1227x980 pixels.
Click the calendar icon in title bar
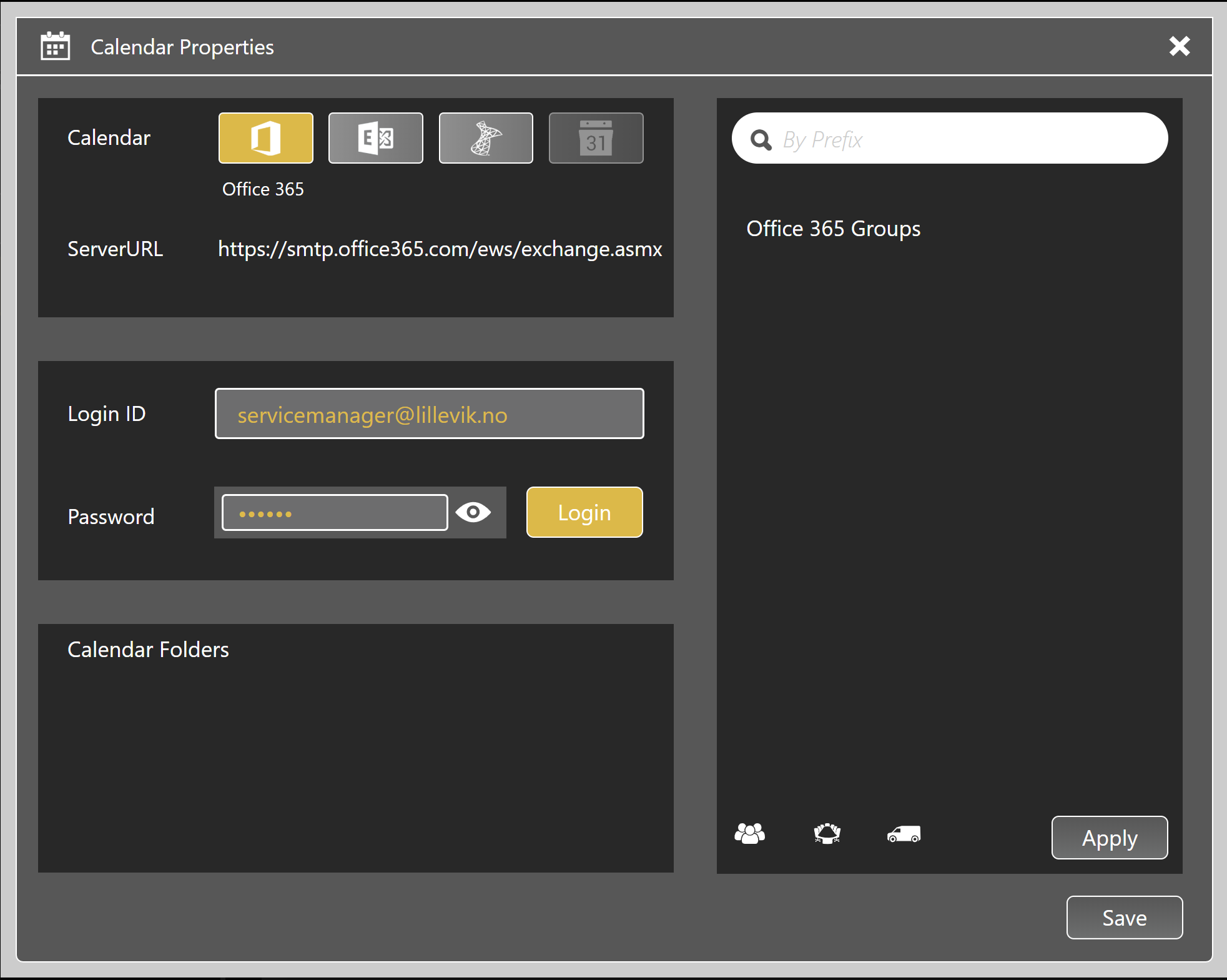(x=55, y=46)
